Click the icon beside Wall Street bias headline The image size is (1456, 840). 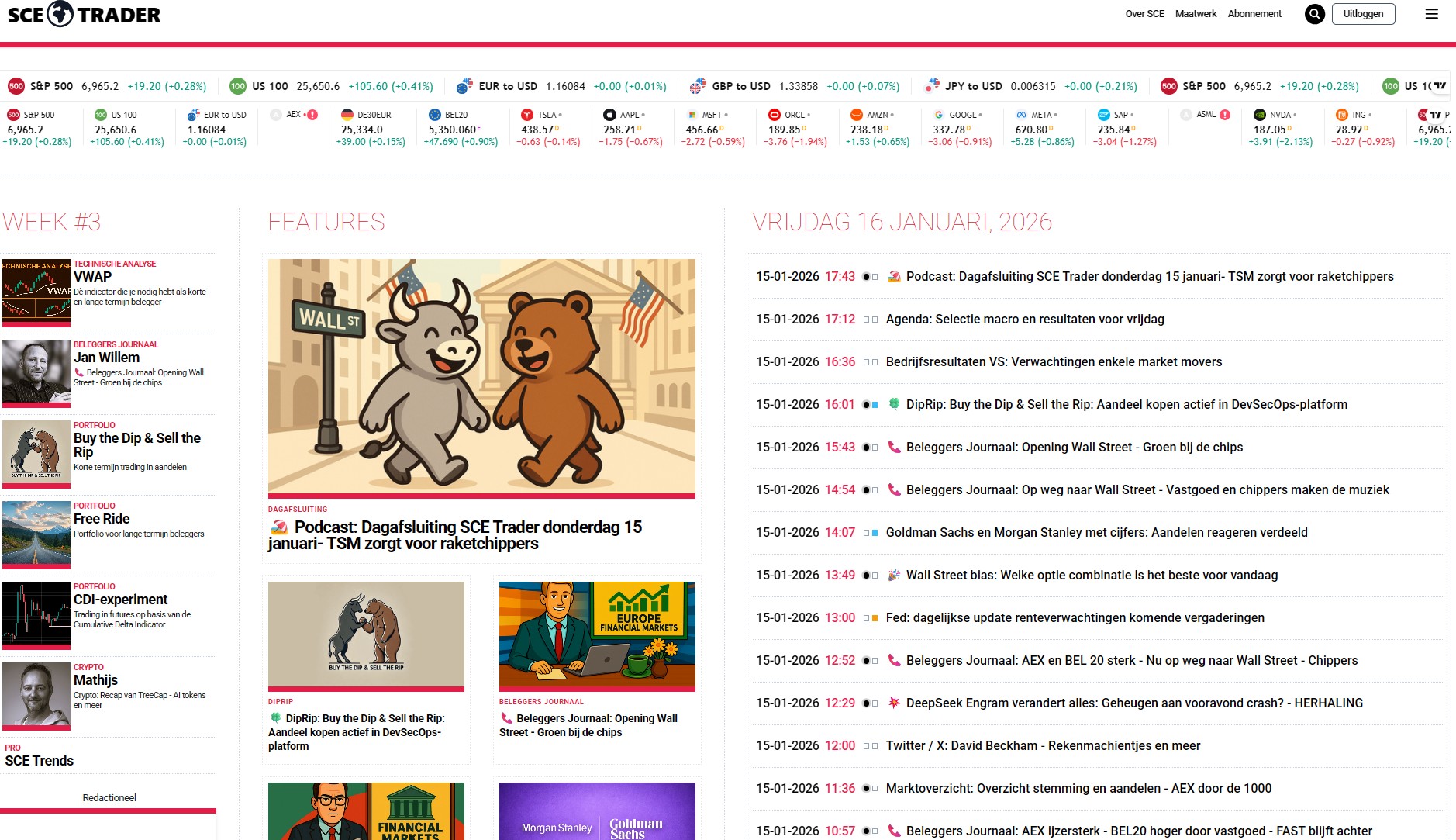point(894,575)
